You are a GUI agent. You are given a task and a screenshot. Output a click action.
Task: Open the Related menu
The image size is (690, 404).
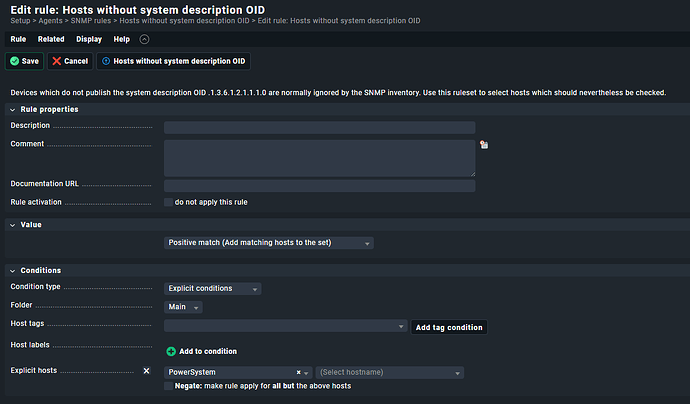pyautogui.click(x=51, y=39)
